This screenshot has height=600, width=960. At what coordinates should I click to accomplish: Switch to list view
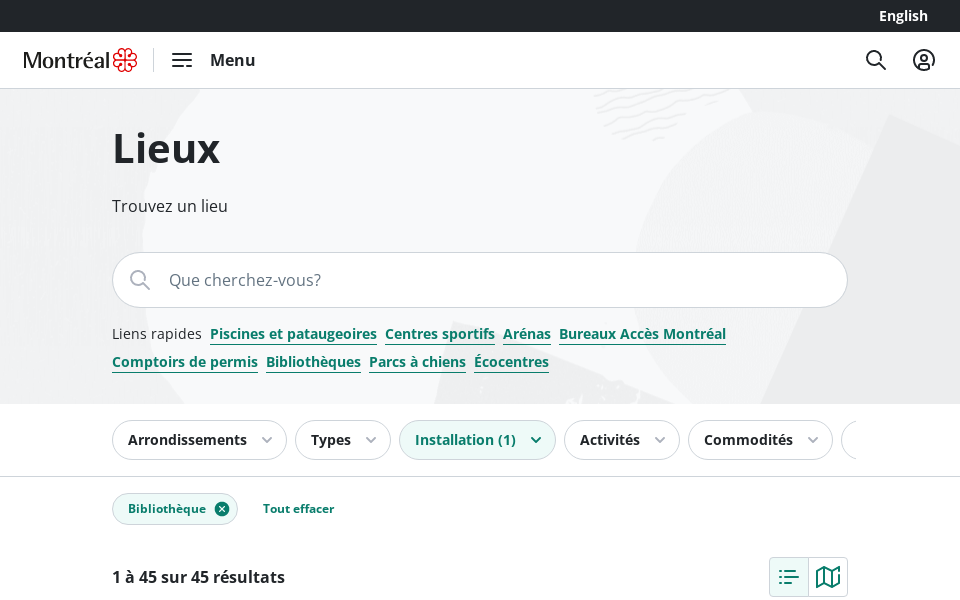pos(789,577)
